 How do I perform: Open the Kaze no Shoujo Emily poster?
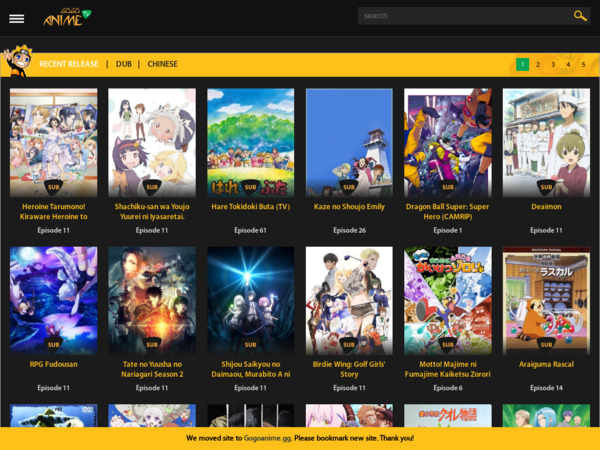click(349, 143)
